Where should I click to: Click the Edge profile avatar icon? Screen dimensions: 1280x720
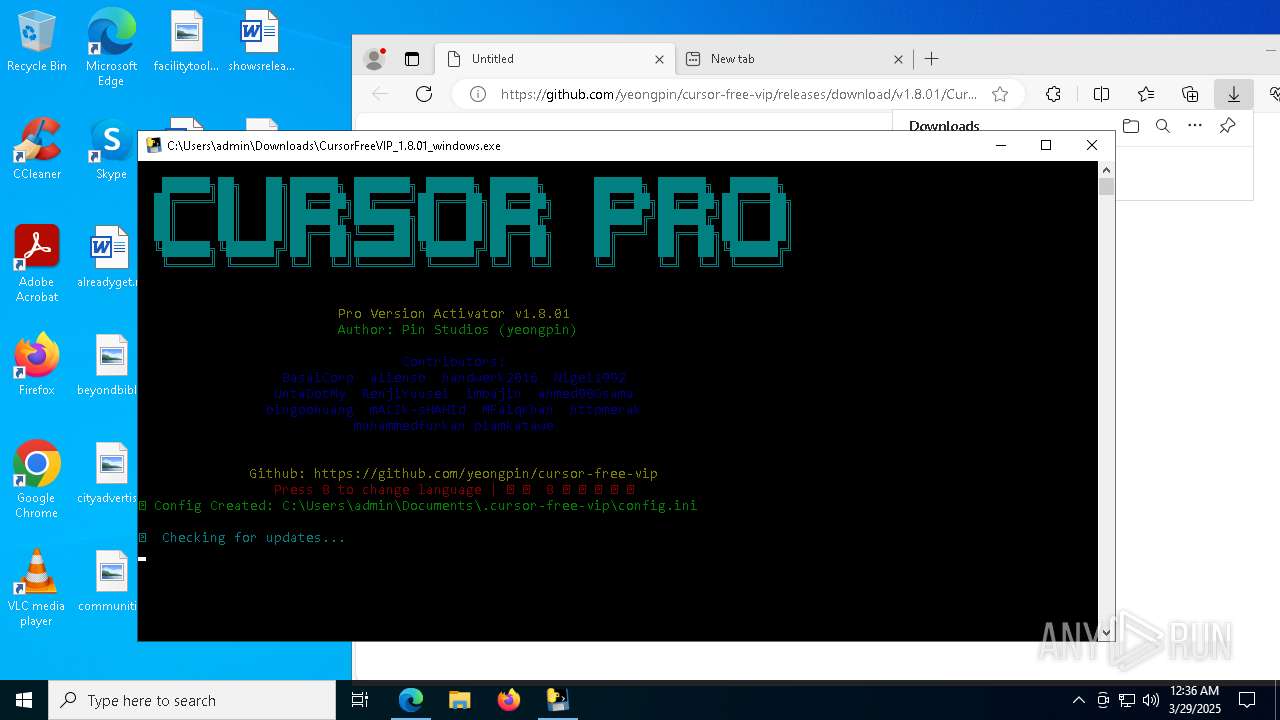[375, 59]
